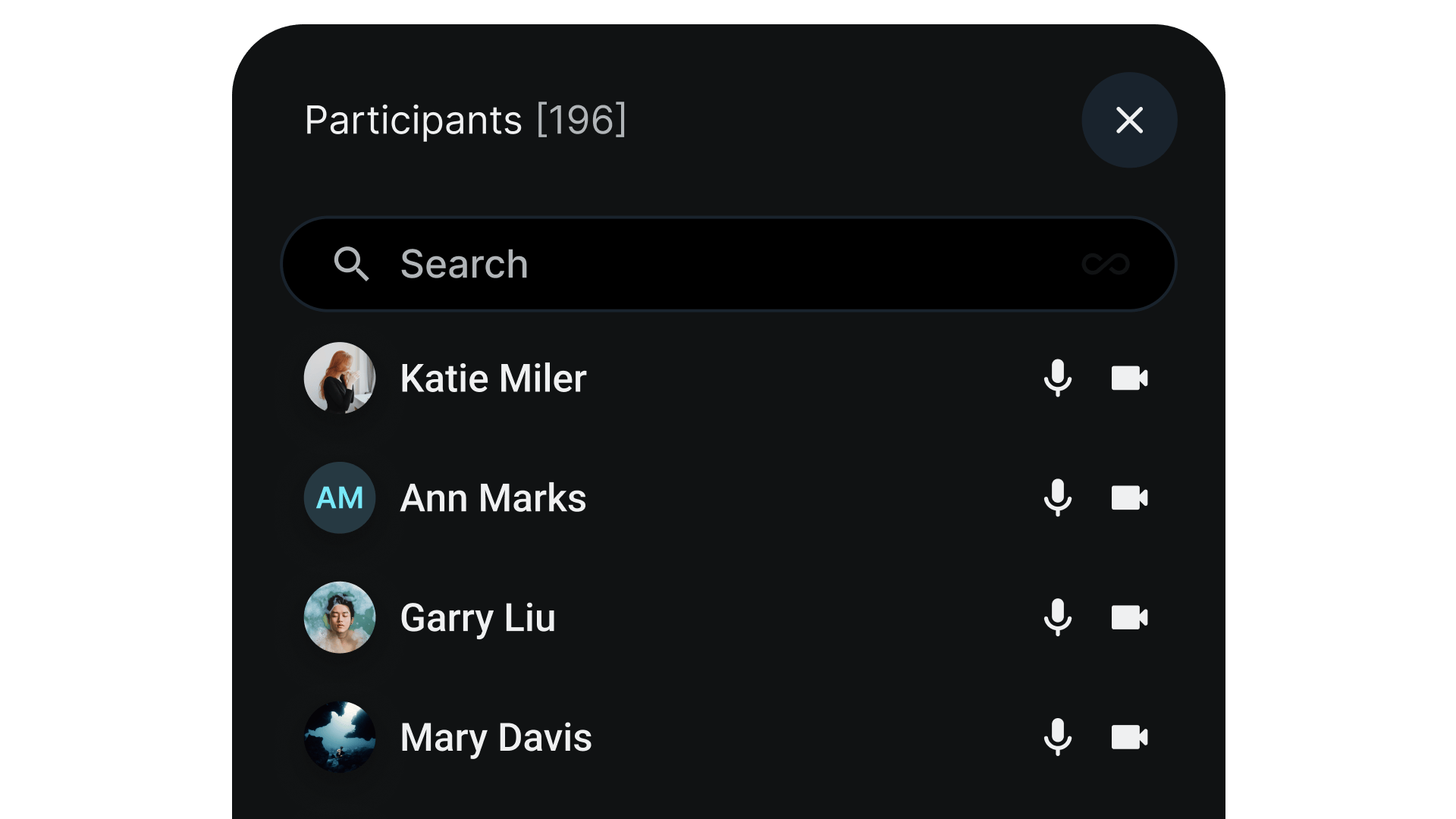Screen dimensions: 1456x819
Task: Click the Participants [196] heading
Action: [466, 121]
